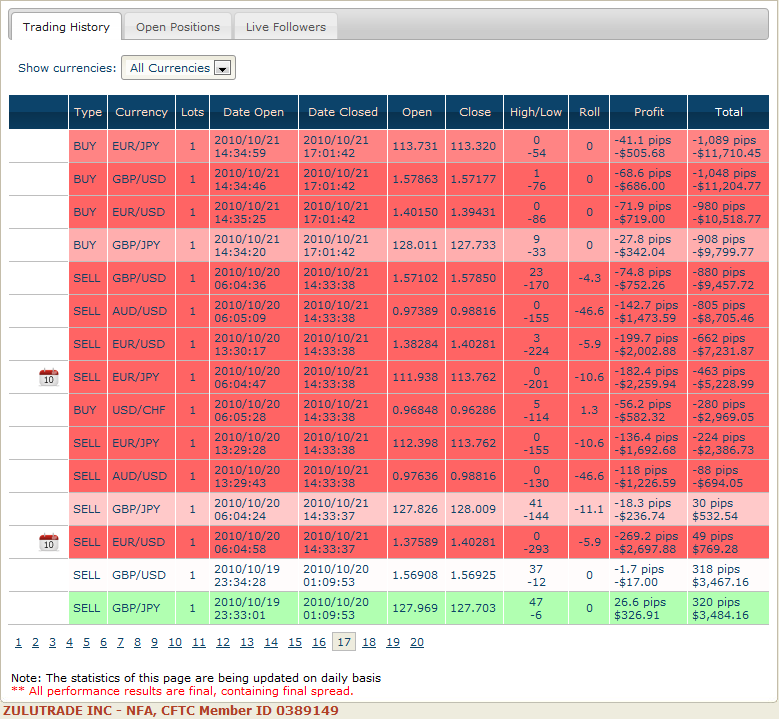Click profit cell '26.6 pips $326.91'

click(x=649, y=608)
